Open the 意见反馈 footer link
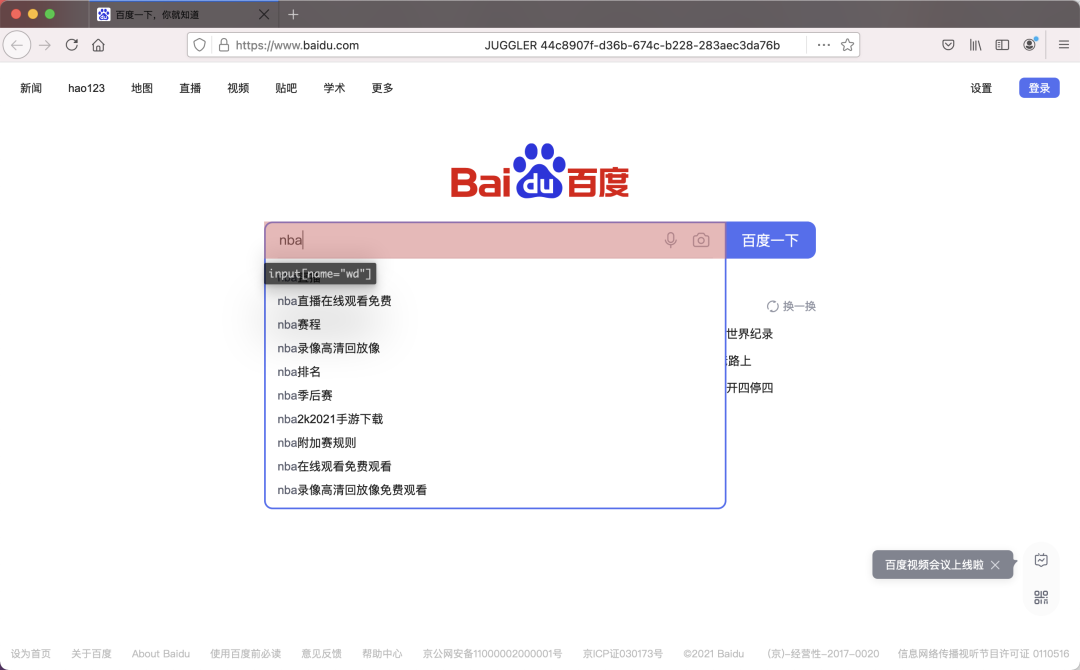Image resolution: width=1080 pixels, height=670 pixels. 320,653
